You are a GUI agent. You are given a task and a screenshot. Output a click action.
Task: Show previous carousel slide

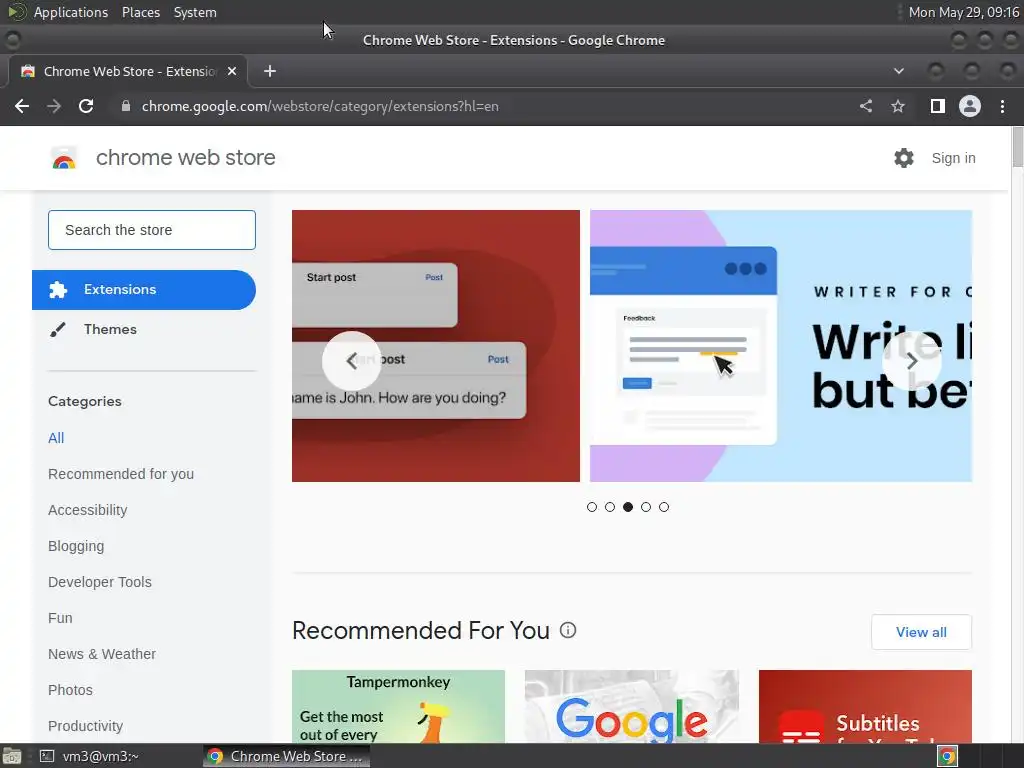[x=351, y=360]
